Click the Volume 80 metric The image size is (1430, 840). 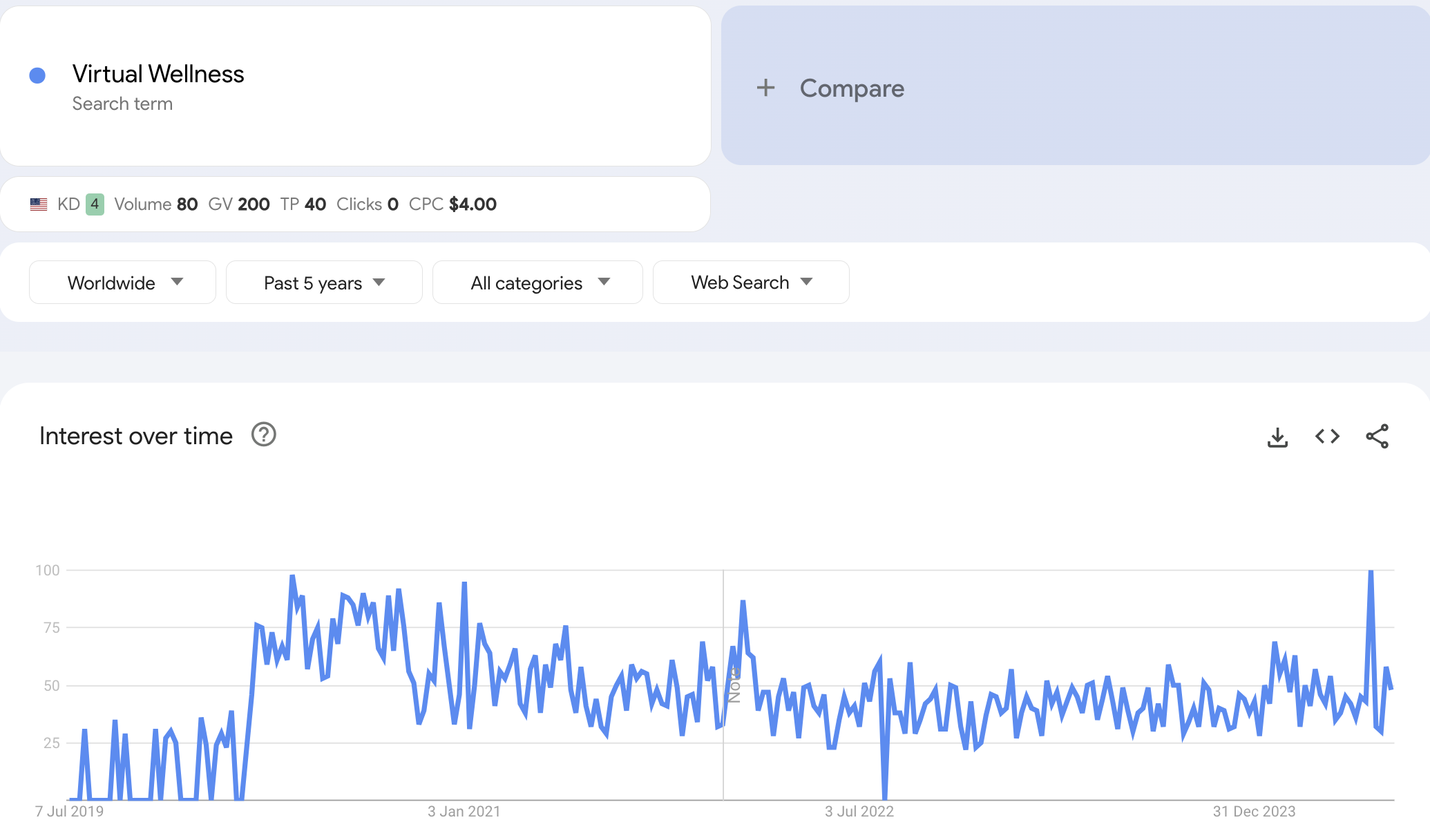pos(156,204)
